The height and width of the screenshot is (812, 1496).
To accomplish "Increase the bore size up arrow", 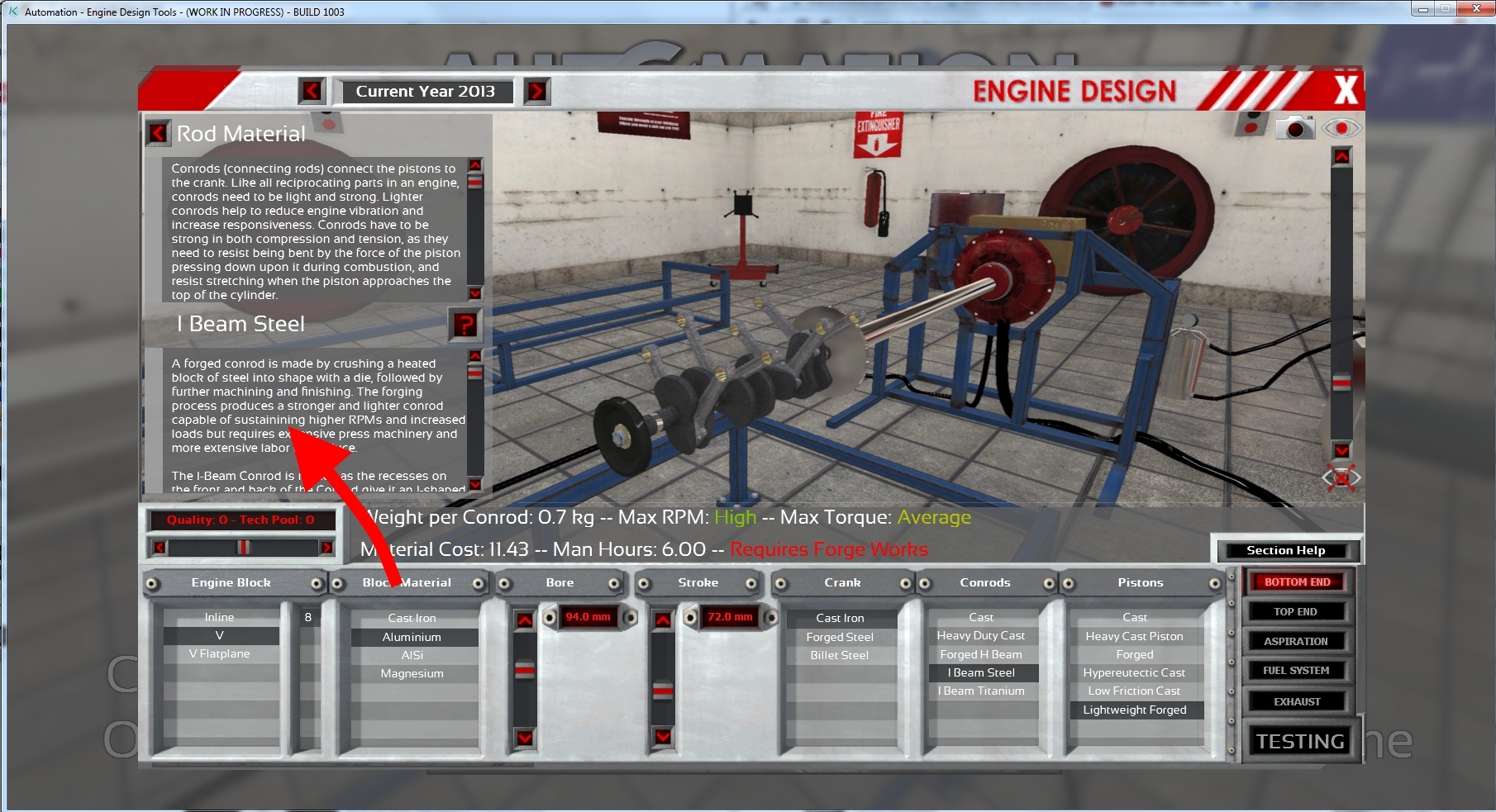I will (525, 620).
